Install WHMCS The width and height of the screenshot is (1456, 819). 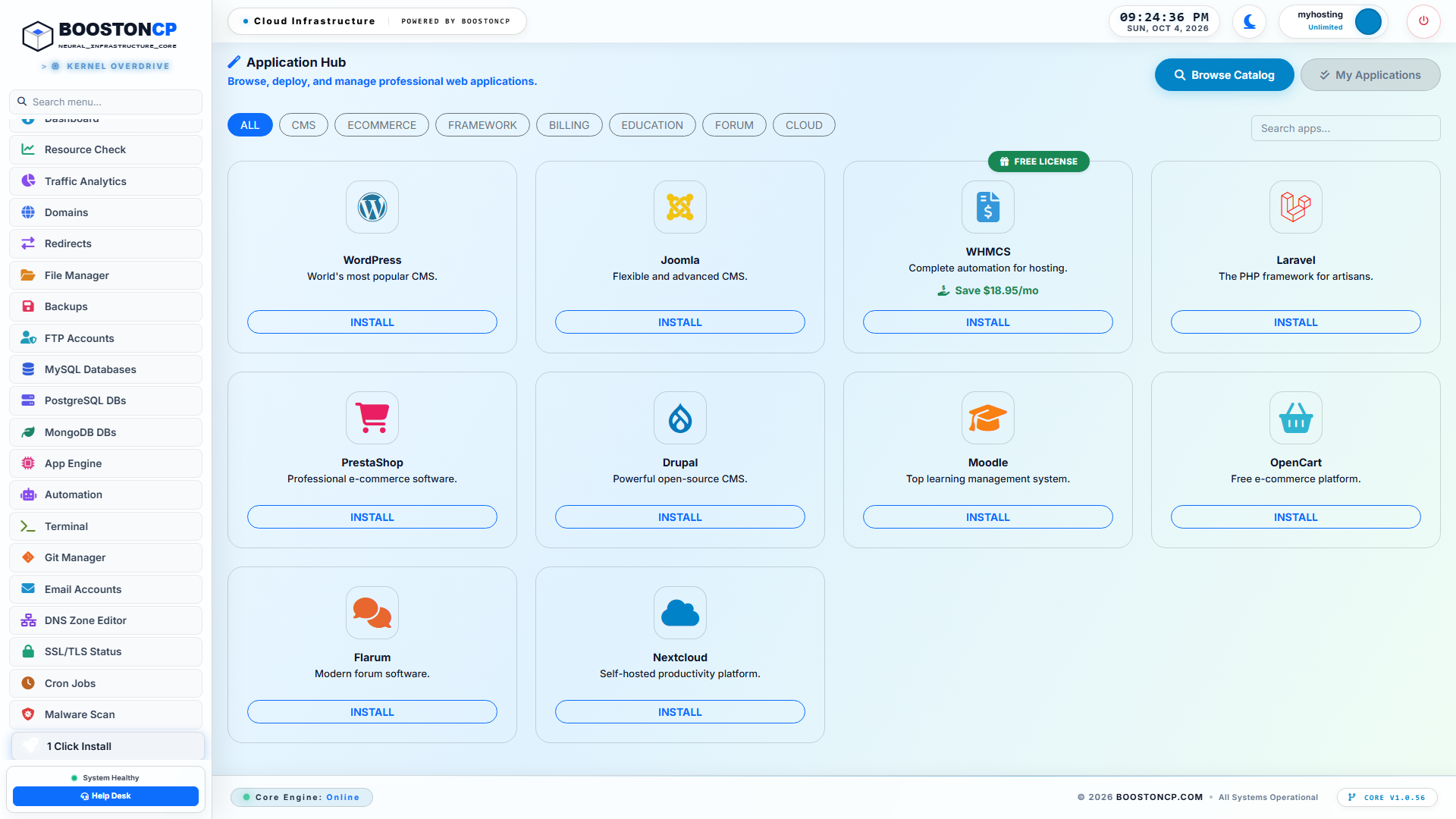pyautogui.click(x=988, y=322)
